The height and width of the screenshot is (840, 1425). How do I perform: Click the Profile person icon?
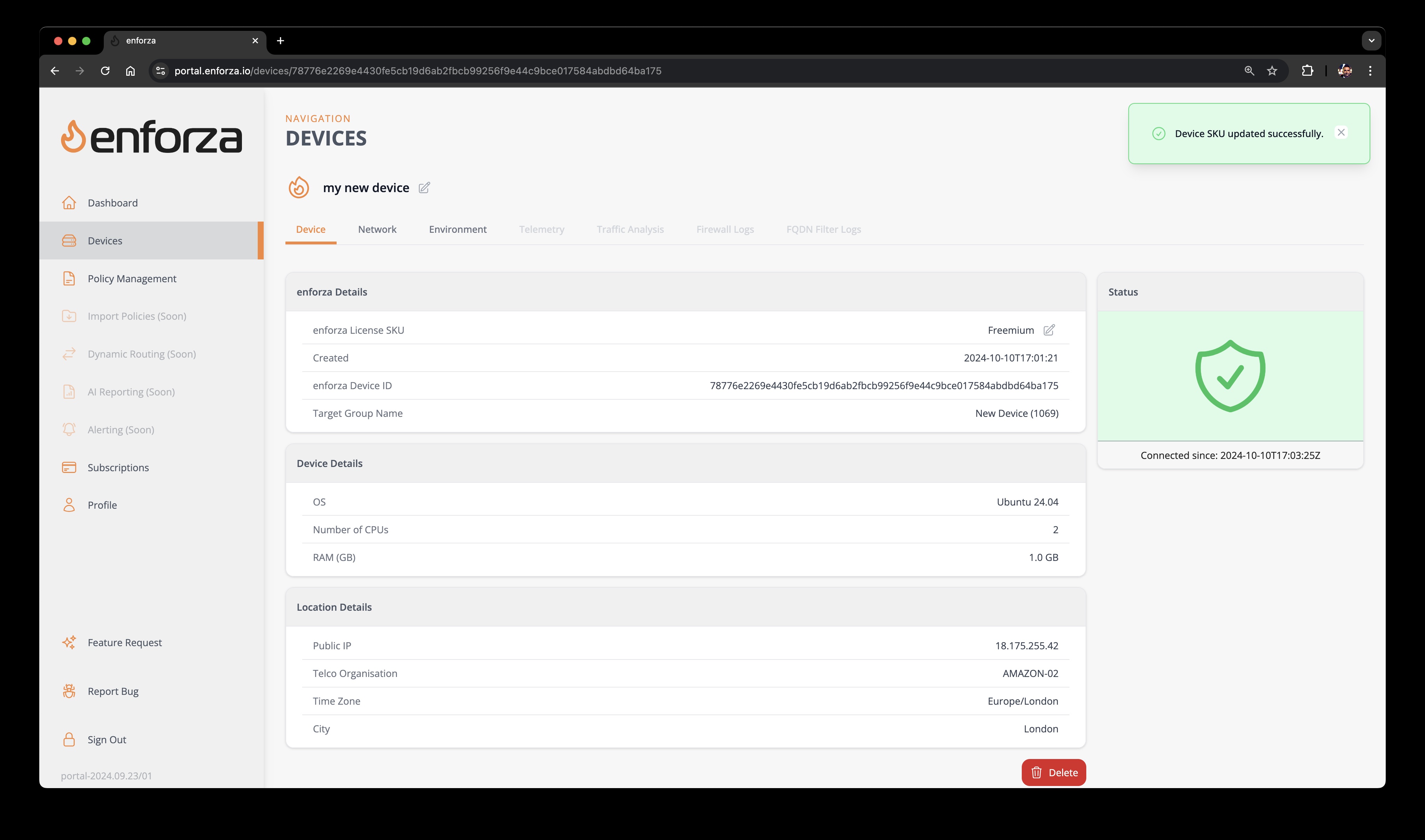coord(69,505)
